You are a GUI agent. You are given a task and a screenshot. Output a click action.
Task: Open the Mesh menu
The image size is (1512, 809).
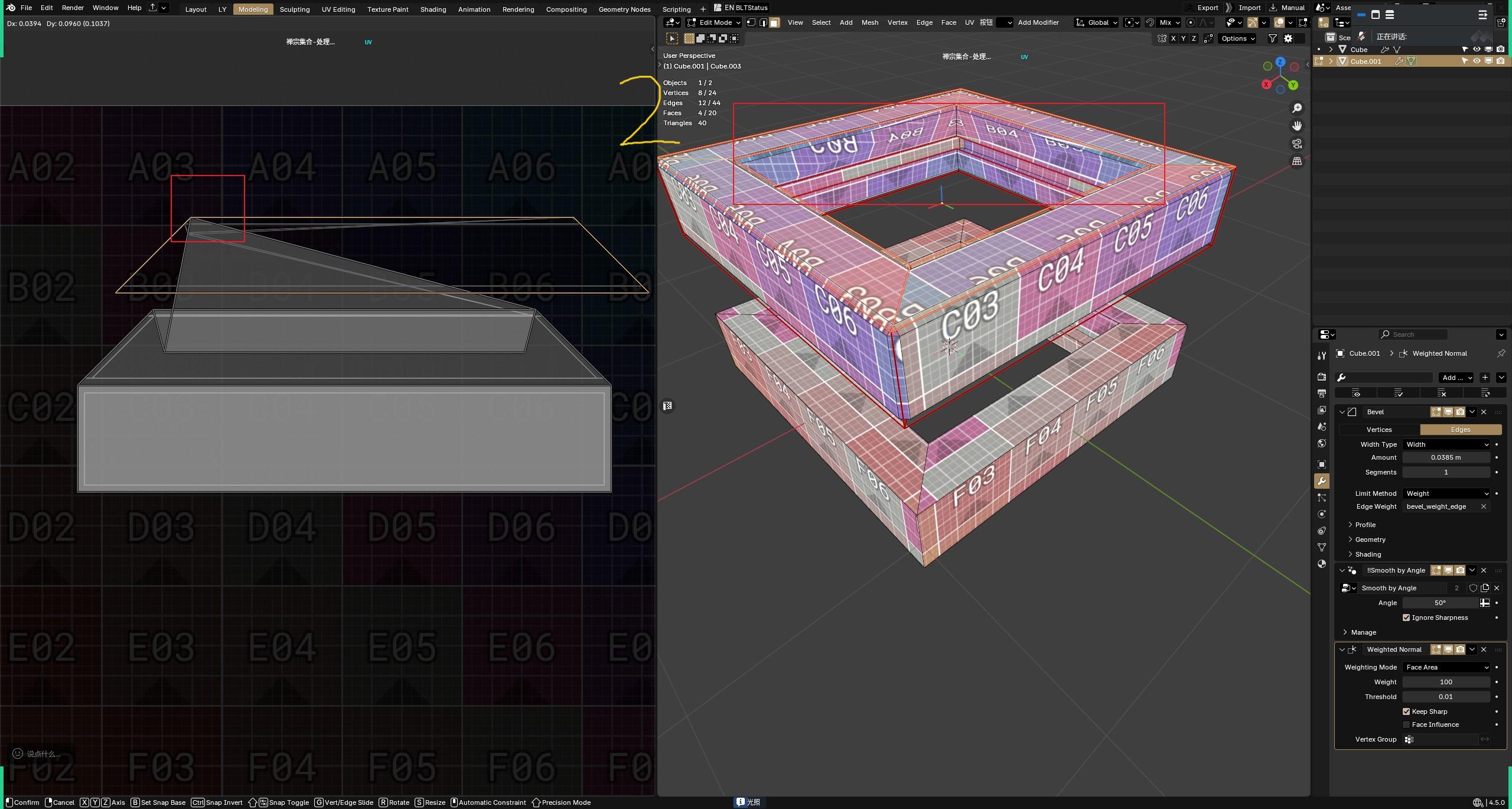(x=869, y=22)
